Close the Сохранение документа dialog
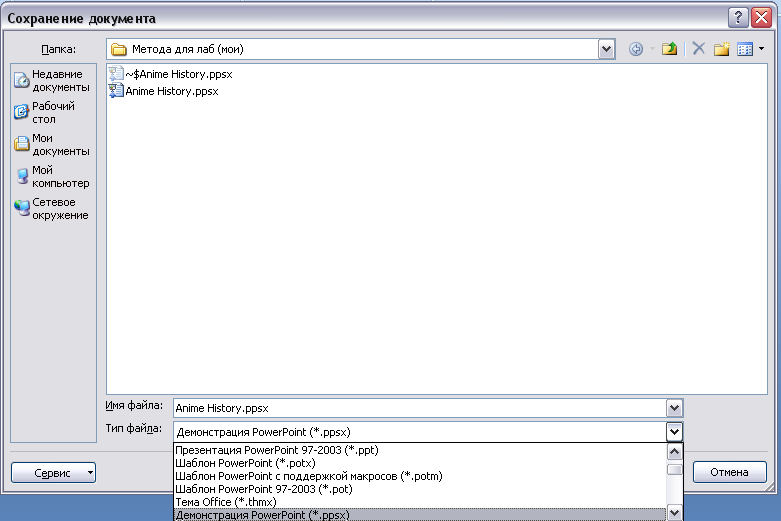The image size is (781, 521). pyautogui.click(x=762, y=18)
